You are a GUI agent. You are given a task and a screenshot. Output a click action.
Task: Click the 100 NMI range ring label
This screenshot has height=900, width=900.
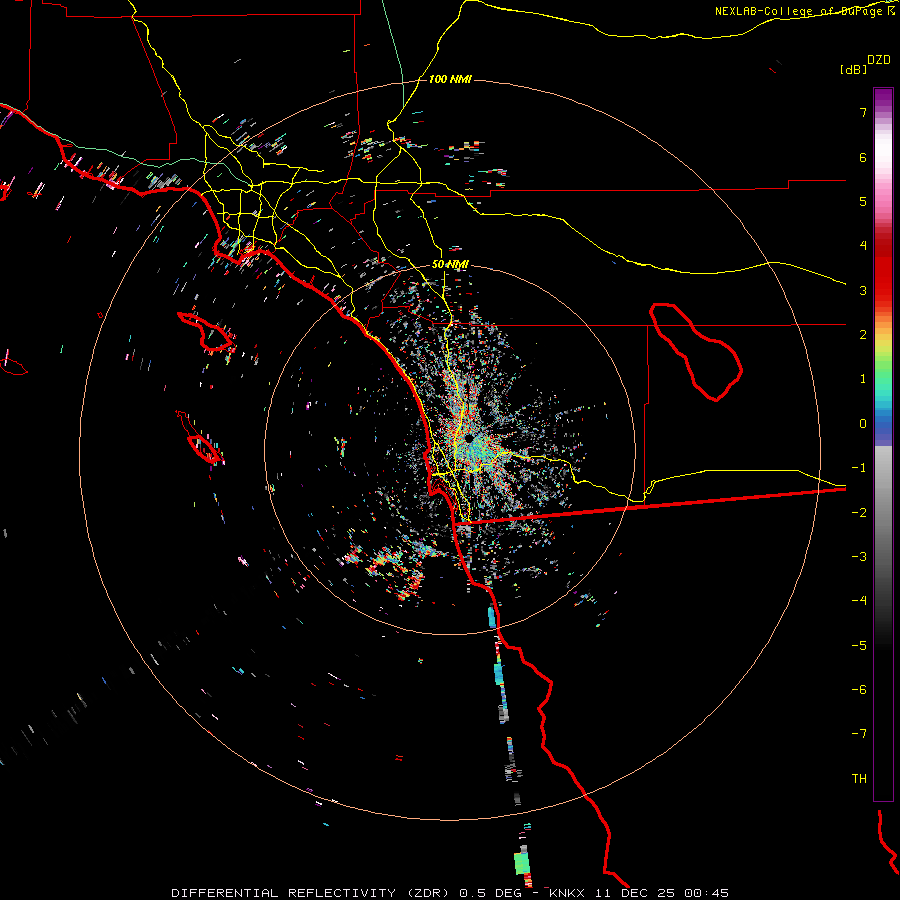point(450,79)
